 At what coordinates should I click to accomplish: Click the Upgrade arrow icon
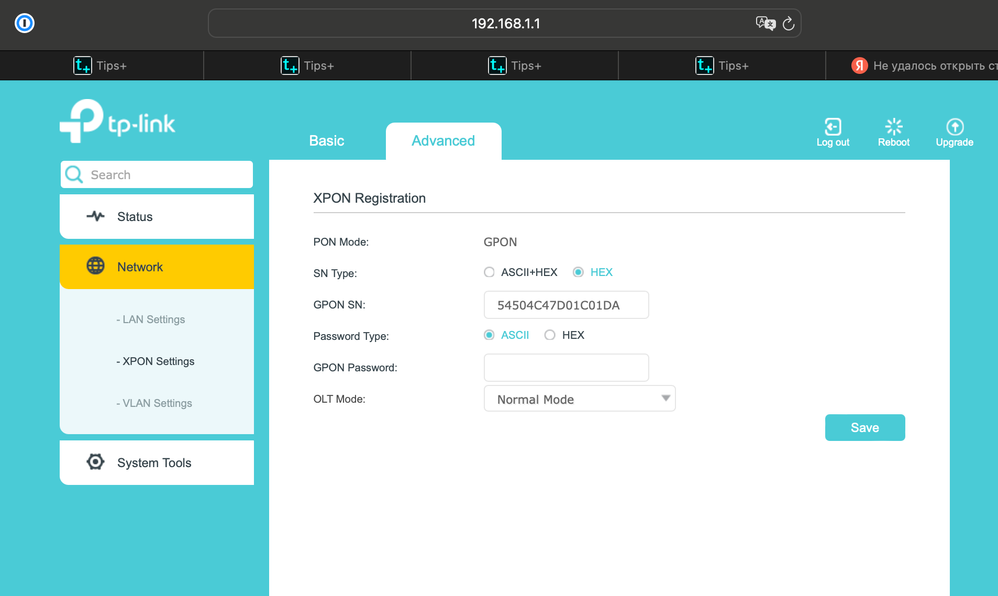pos(954,127)
